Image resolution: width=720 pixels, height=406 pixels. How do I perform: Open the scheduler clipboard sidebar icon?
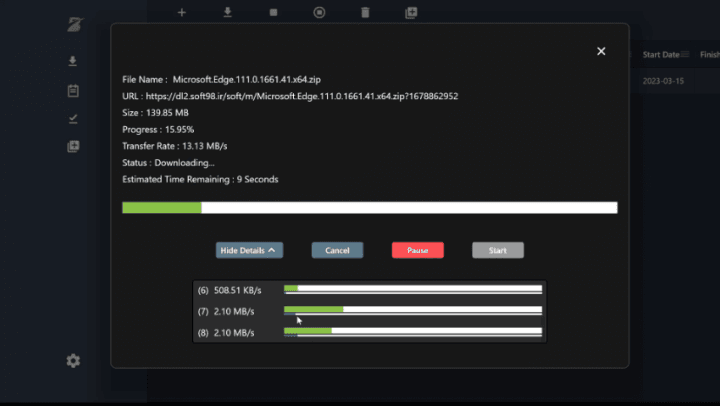[73, 90]
